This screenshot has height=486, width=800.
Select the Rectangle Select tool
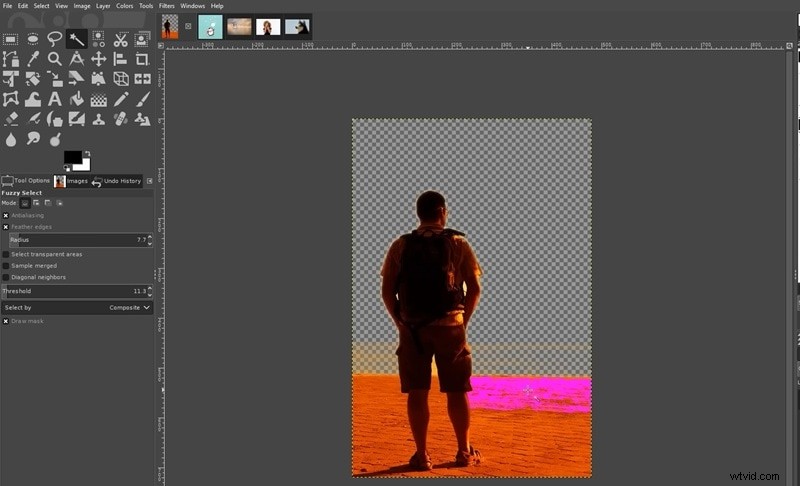(11, 39)
